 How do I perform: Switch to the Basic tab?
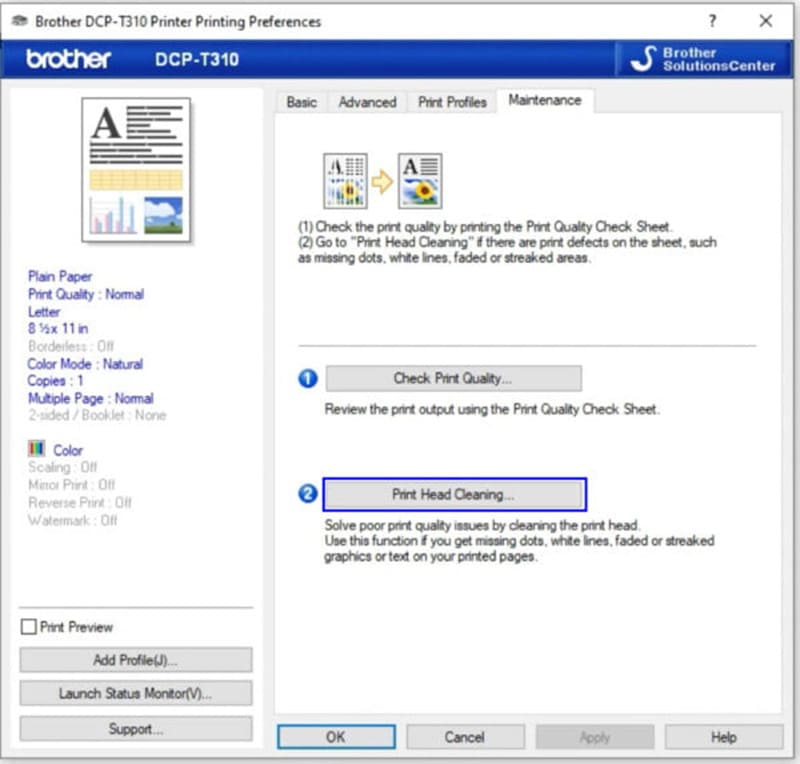(x=302, y=102)
